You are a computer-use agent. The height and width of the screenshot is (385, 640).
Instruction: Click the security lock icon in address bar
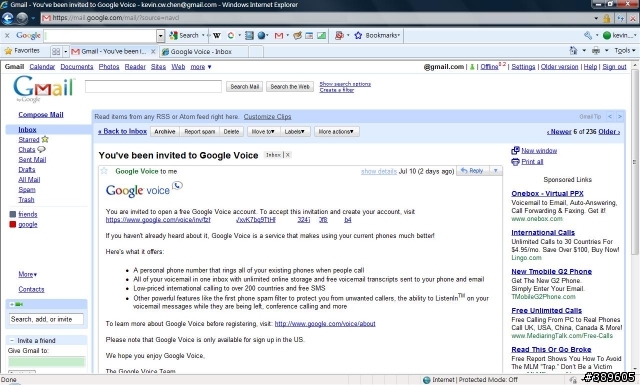point(607,18)
